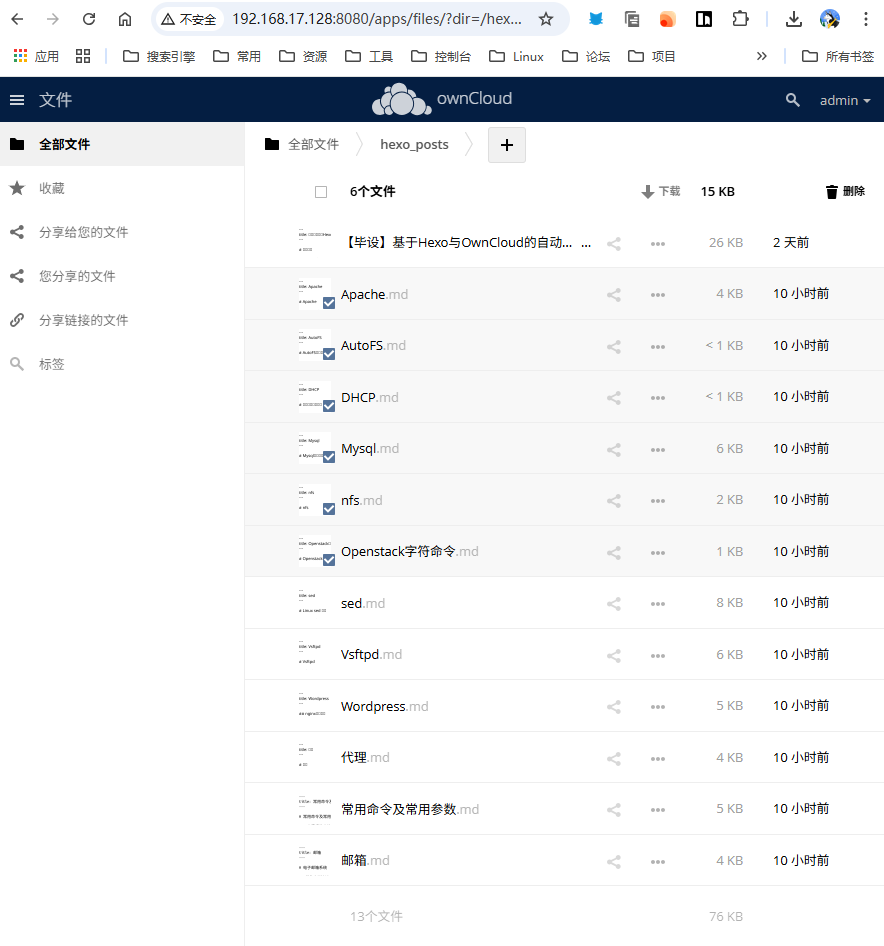
Task: Toggle the browser side panel icon
Action: [704, 19]
